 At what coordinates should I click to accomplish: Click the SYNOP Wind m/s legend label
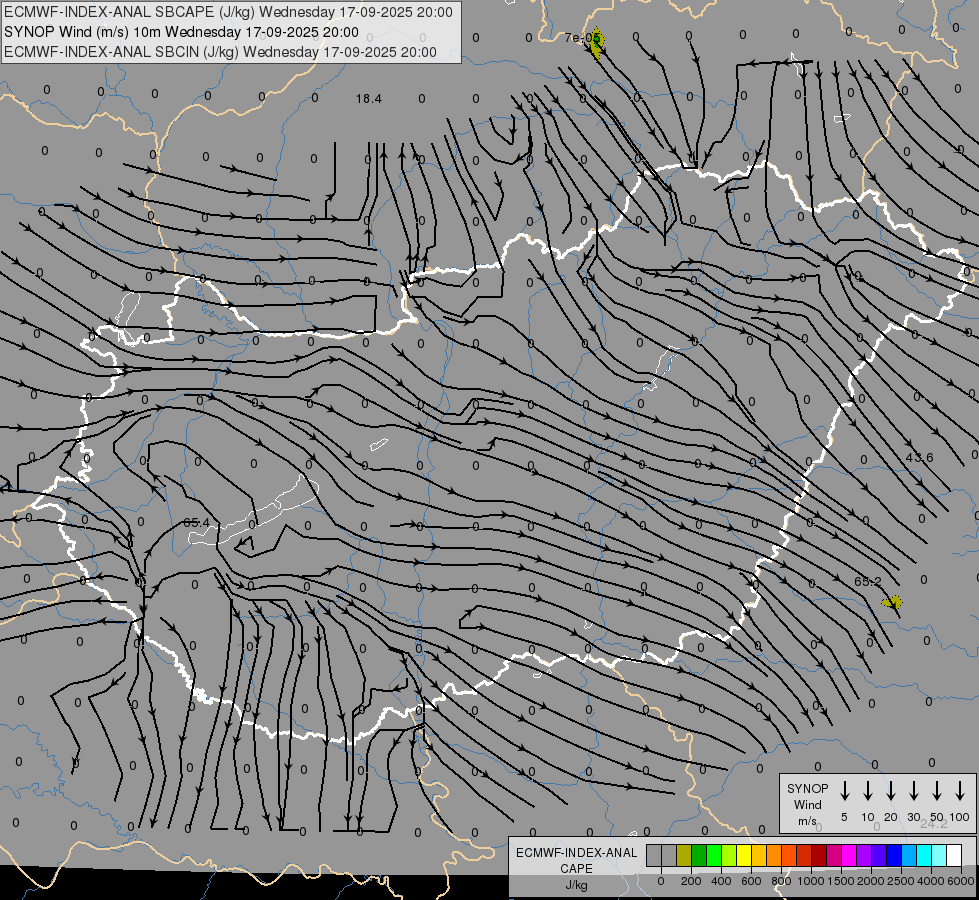coord(808,804)
